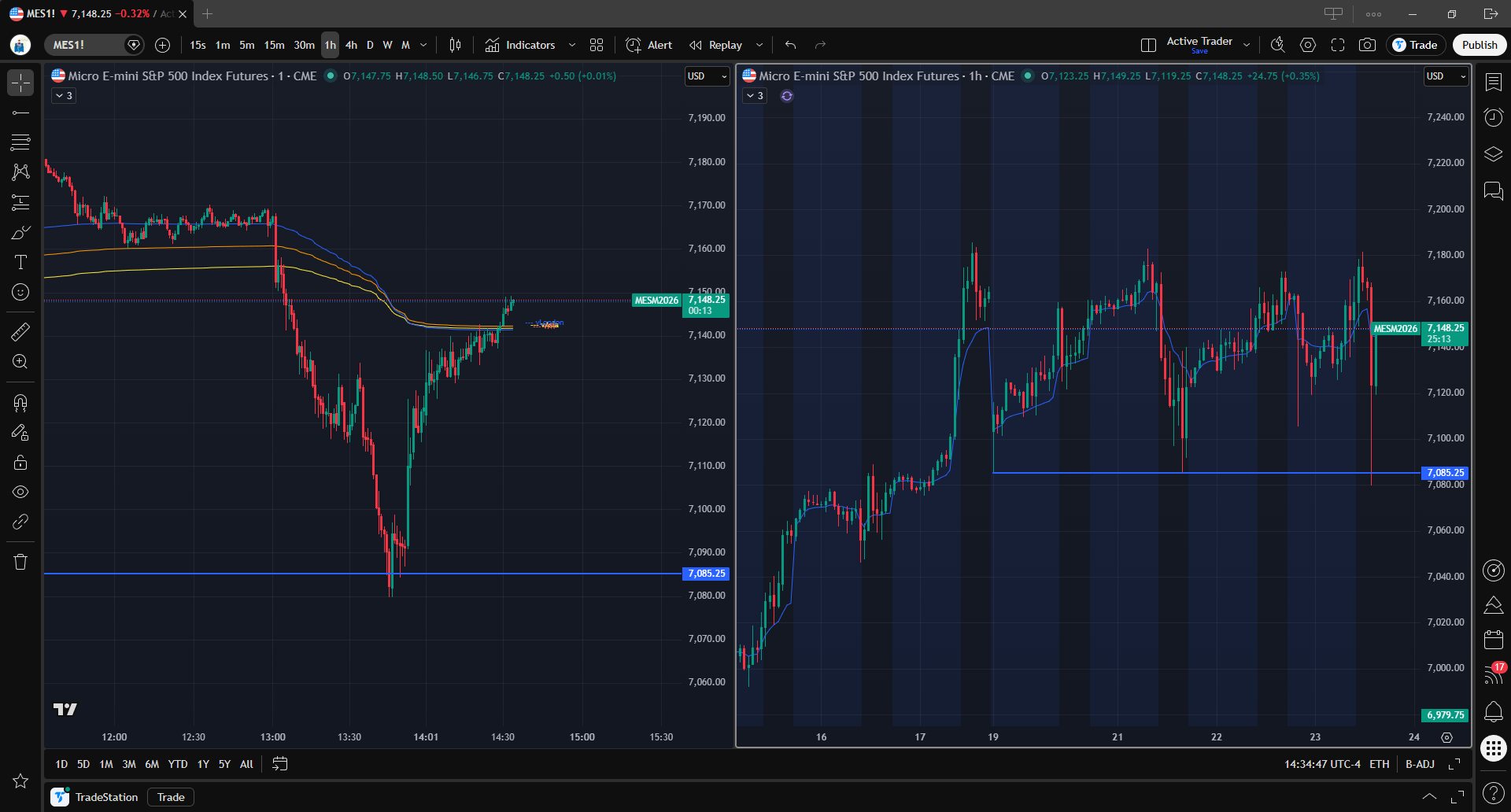Toggle lock all drawings
1511x812 pixels.
20,462
